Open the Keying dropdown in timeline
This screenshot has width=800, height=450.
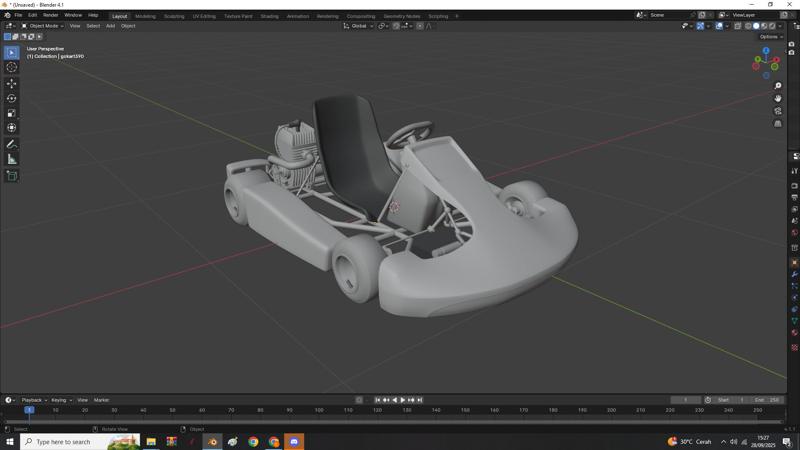(61, 400)
